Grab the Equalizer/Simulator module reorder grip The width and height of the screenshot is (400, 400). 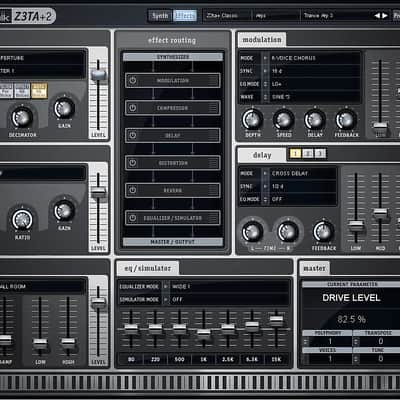[212, 218]
